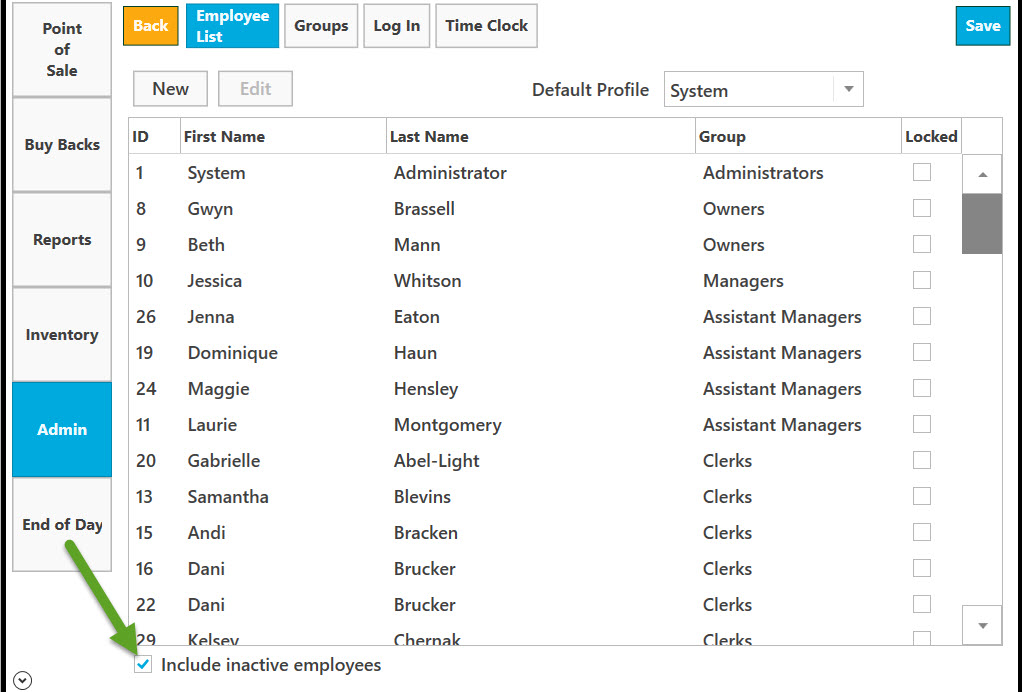The width and height of the screenshot is (1022, 692).
Task: Lock employee Andi Bracken
Action: click(922, 532)
